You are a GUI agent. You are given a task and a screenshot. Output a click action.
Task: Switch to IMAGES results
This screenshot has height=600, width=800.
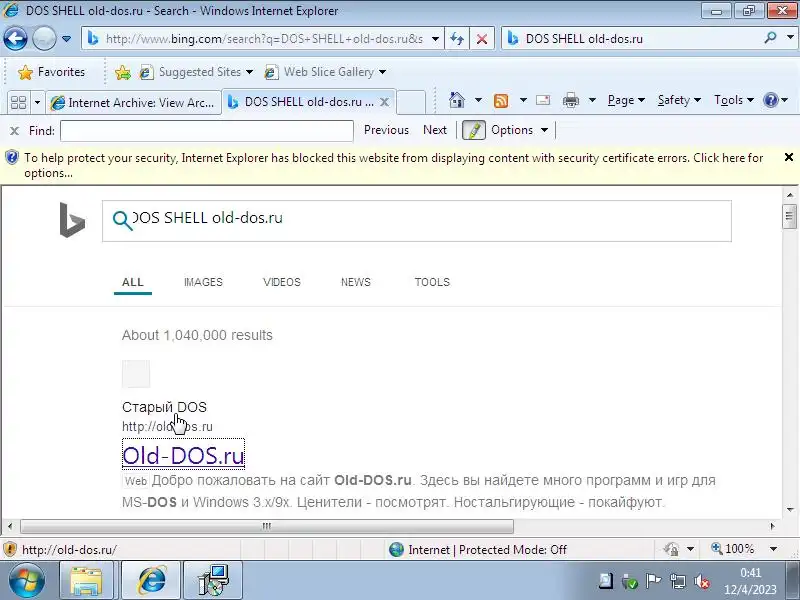coord(203,282)
